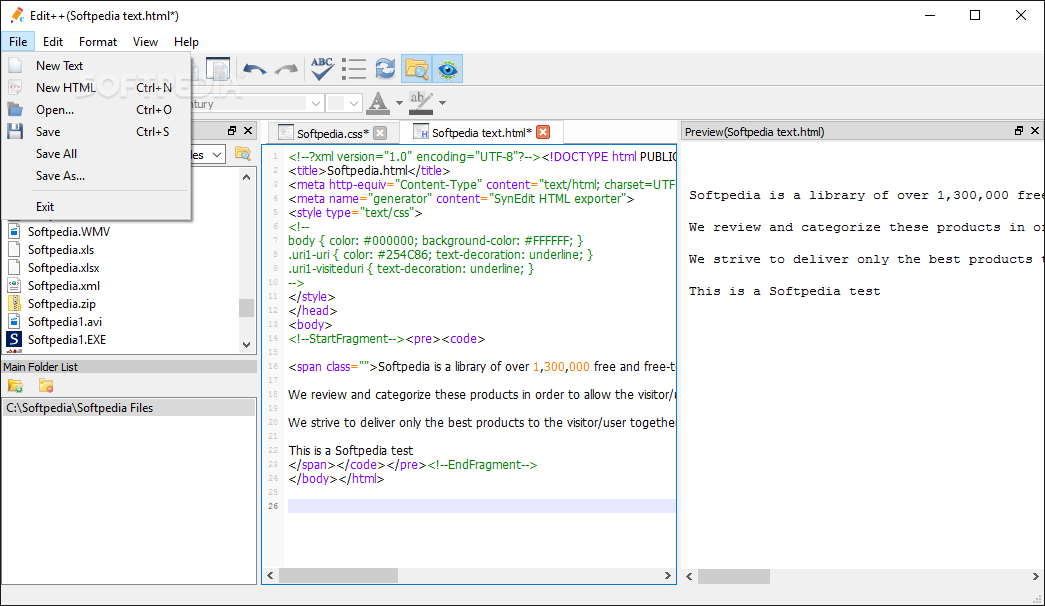Select Softpedia1.EXE in file list
This screenshot has width=1045, height=606.
point(67,339)
